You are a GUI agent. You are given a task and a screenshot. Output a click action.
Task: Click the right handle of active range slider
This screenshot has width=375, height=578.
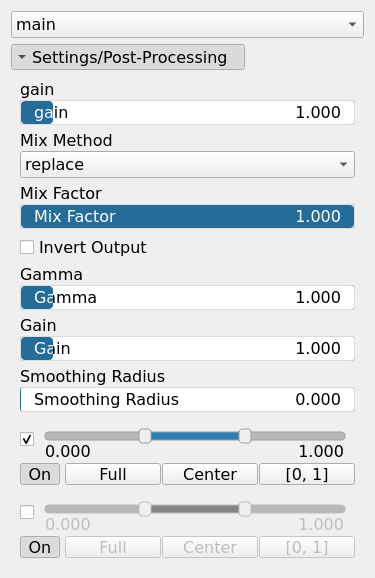(245, 436)
